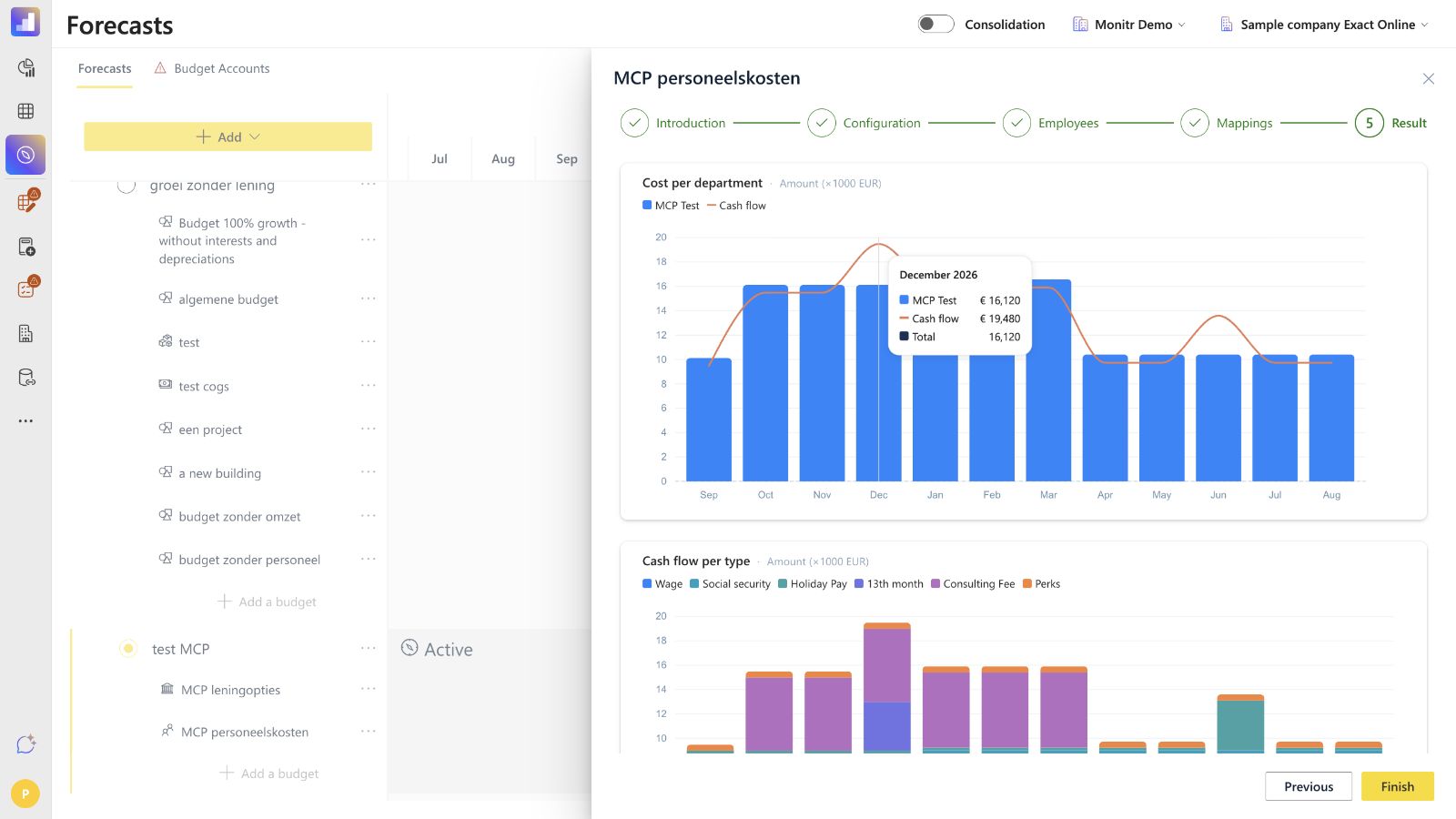Click the bank icon next to MCP leningopties
The height and width of the screenshot is (819, 1456).
click(x=167, y=689)
